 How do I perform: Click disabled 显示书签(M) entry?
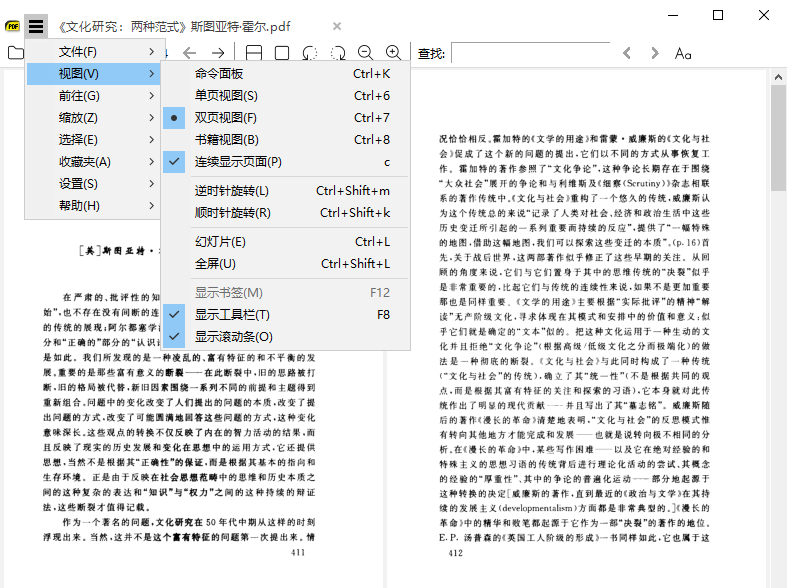(286, 292)
